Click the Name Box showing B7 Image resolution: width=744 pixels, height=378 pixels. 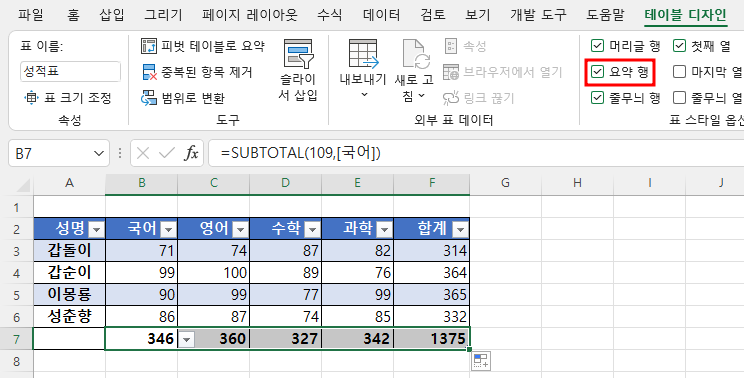(59, 153)
